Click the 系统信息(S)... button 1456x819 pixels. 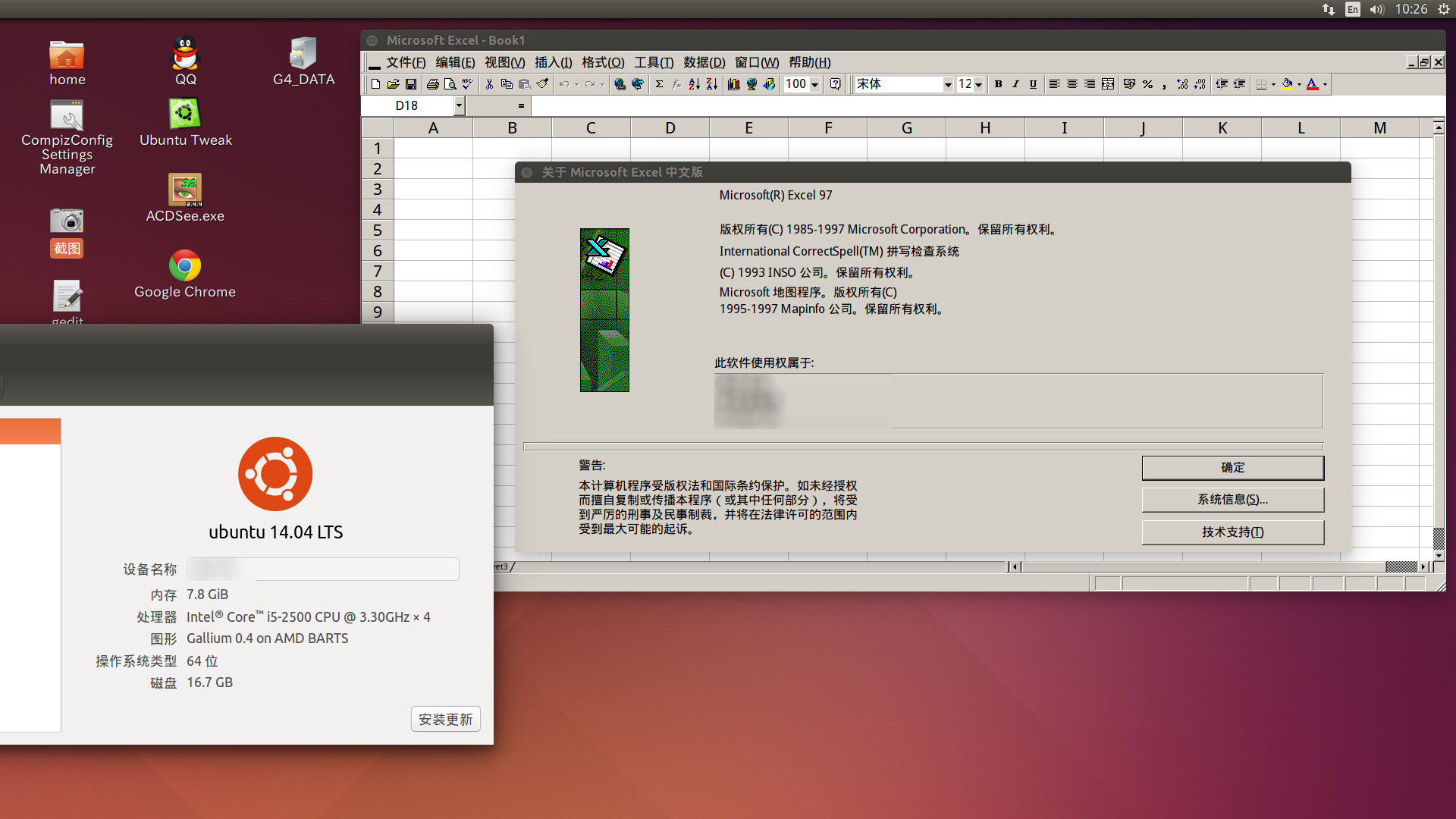(1233, 500)
